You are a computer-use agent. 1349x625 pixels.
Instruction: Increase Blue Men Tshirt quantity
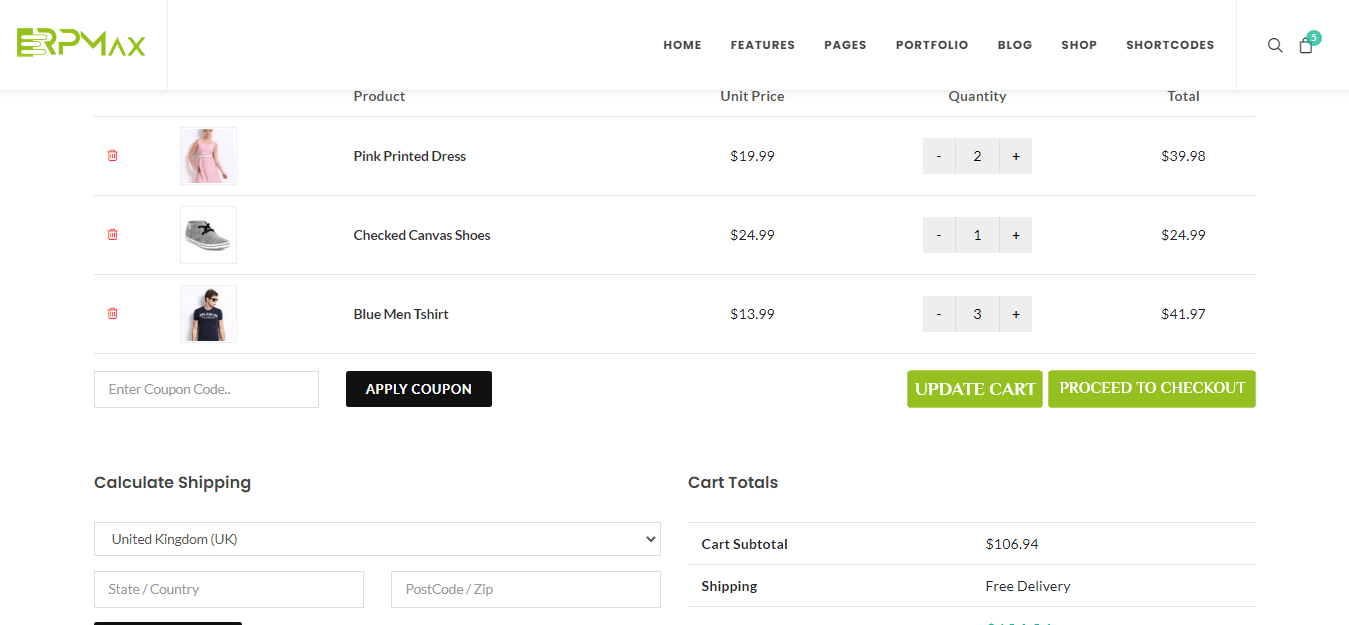pyautogui.click(x=1015, y=314)
